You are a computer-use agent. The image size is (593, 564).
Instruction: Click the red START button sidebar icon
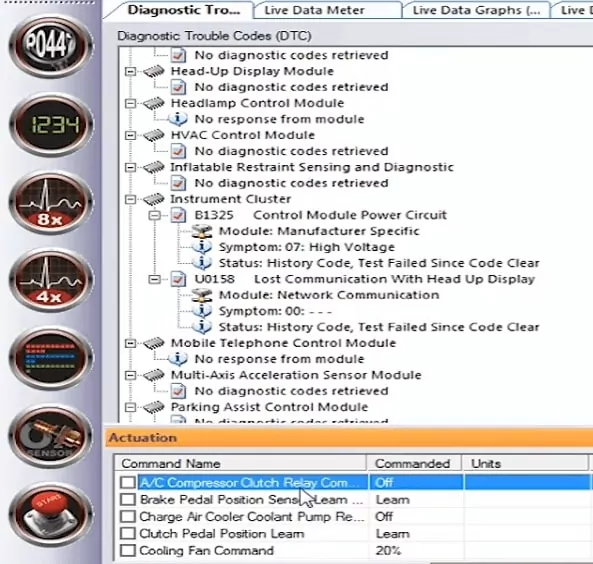tap(51, 514)
